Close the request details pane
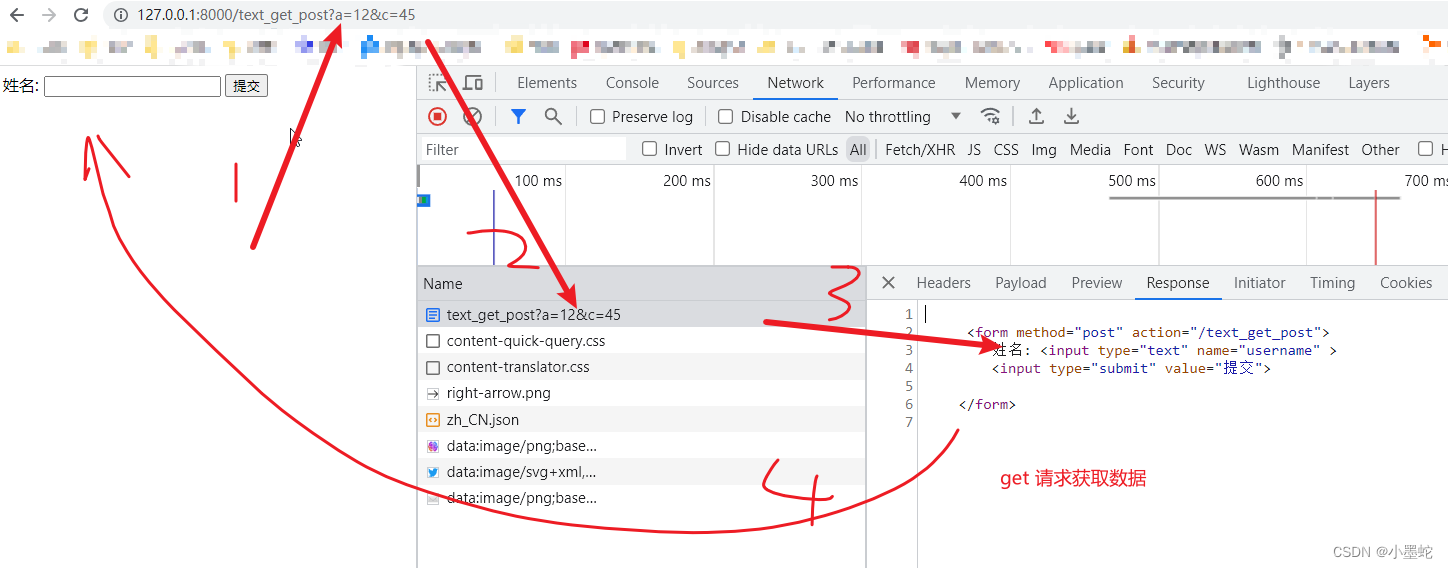 [x=887, y=283]
